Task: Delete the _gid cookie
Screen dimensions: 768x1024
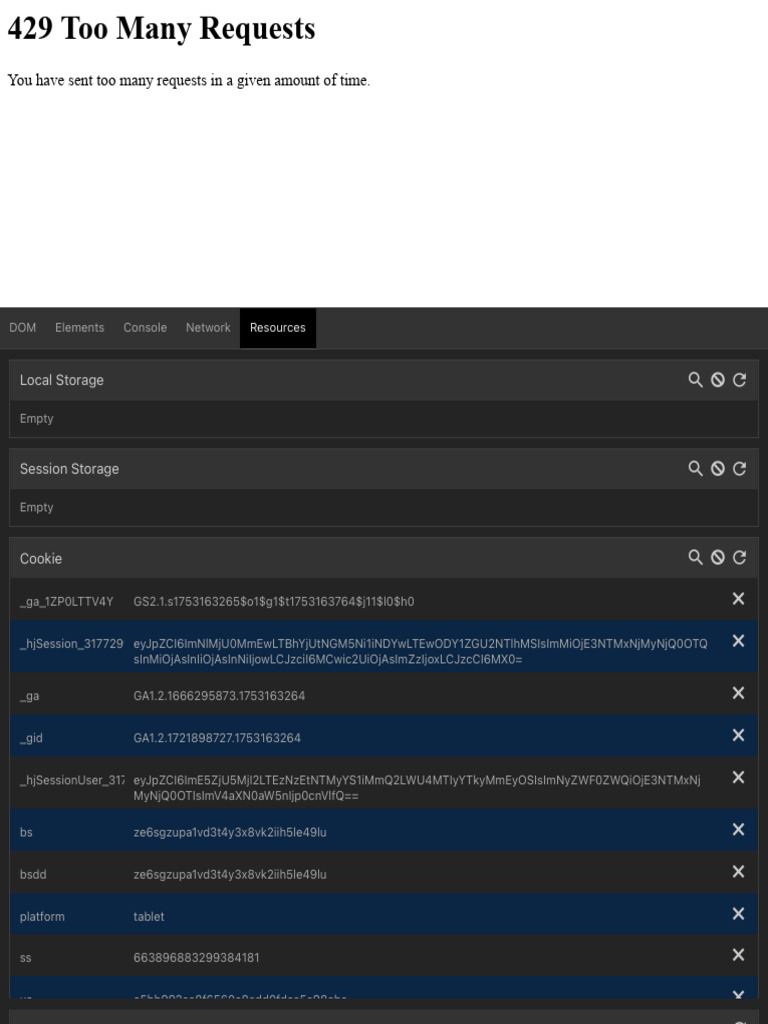Action: pos(739,735)
